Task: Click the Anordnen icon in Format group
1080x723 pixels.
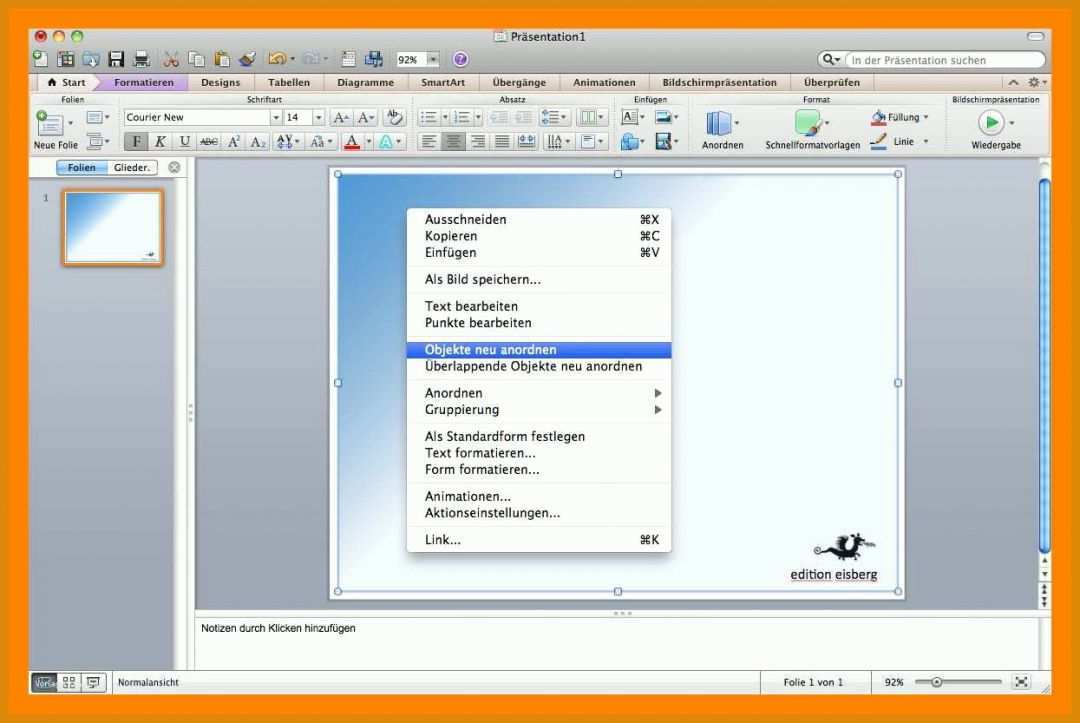Action: tap(718, 124)
